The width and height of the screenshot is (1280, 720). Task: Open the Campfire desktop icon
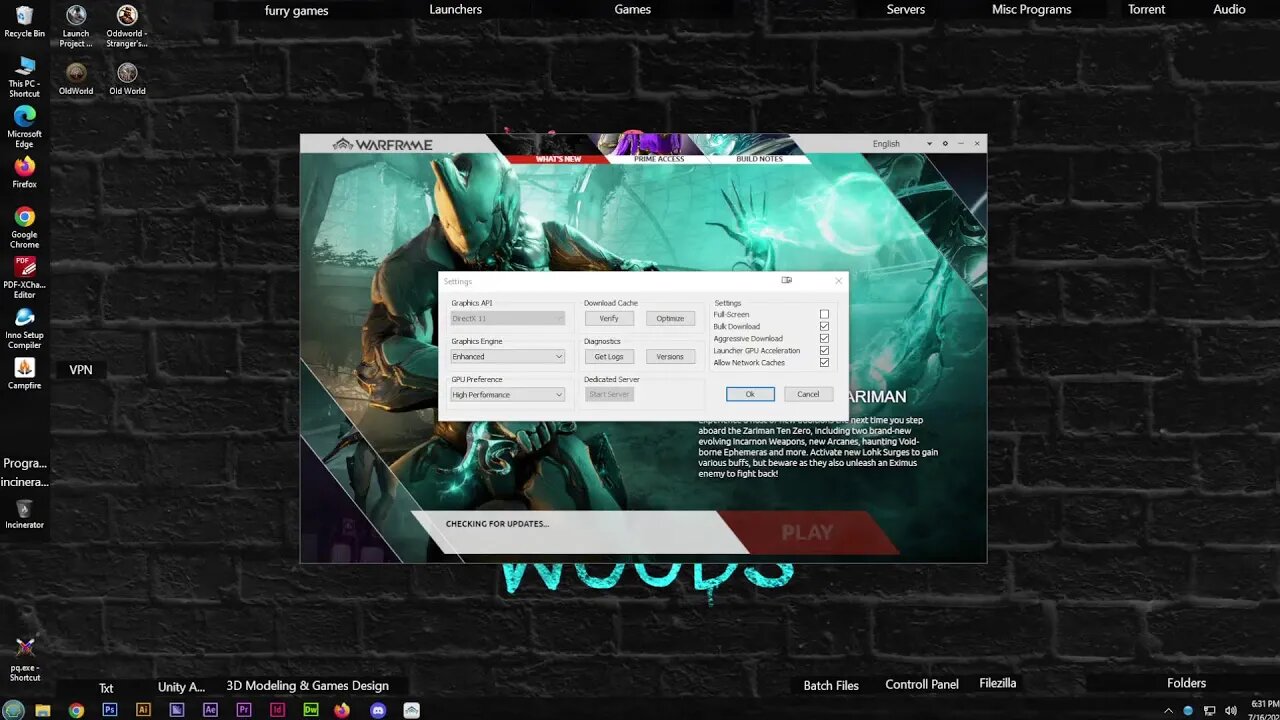tap(25, 373)
